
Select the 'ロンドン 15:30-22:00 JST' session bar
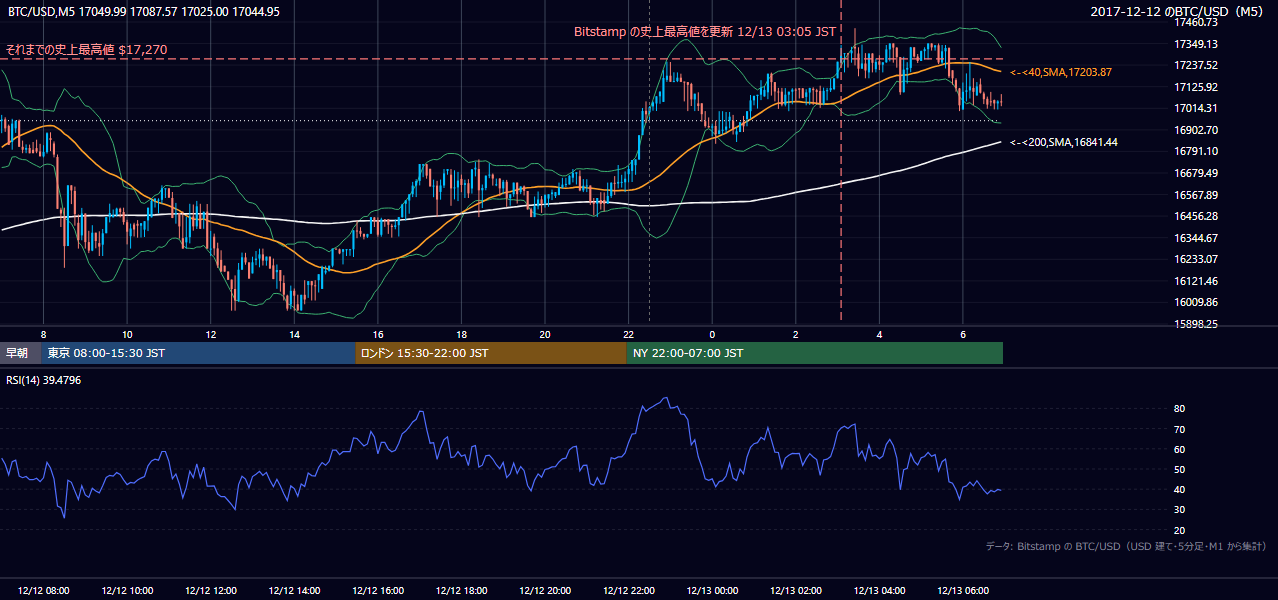pos(491,353)
